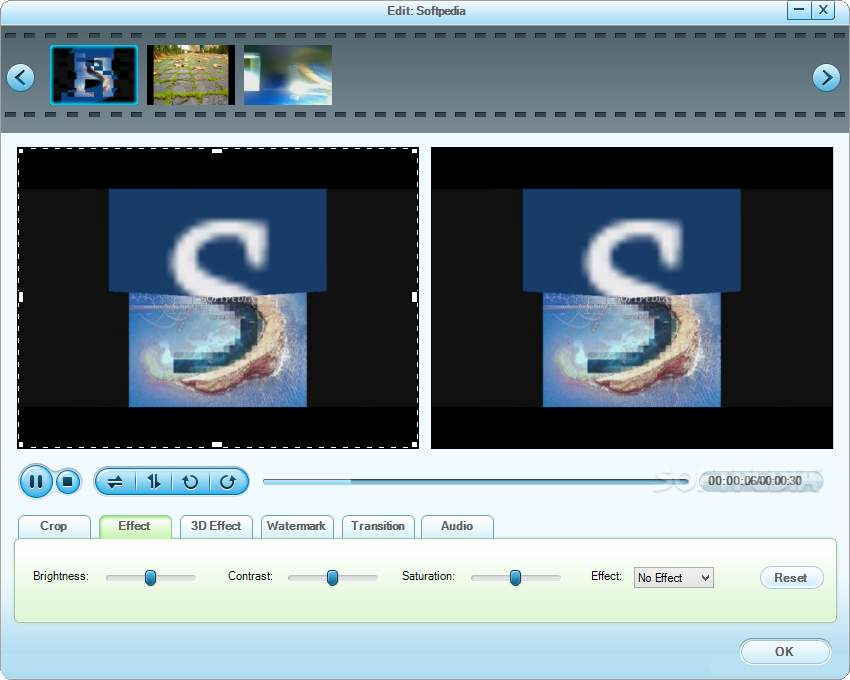Click the Contrast label
The height and width of the screenshot is (680, 850).
pos(250,576)
